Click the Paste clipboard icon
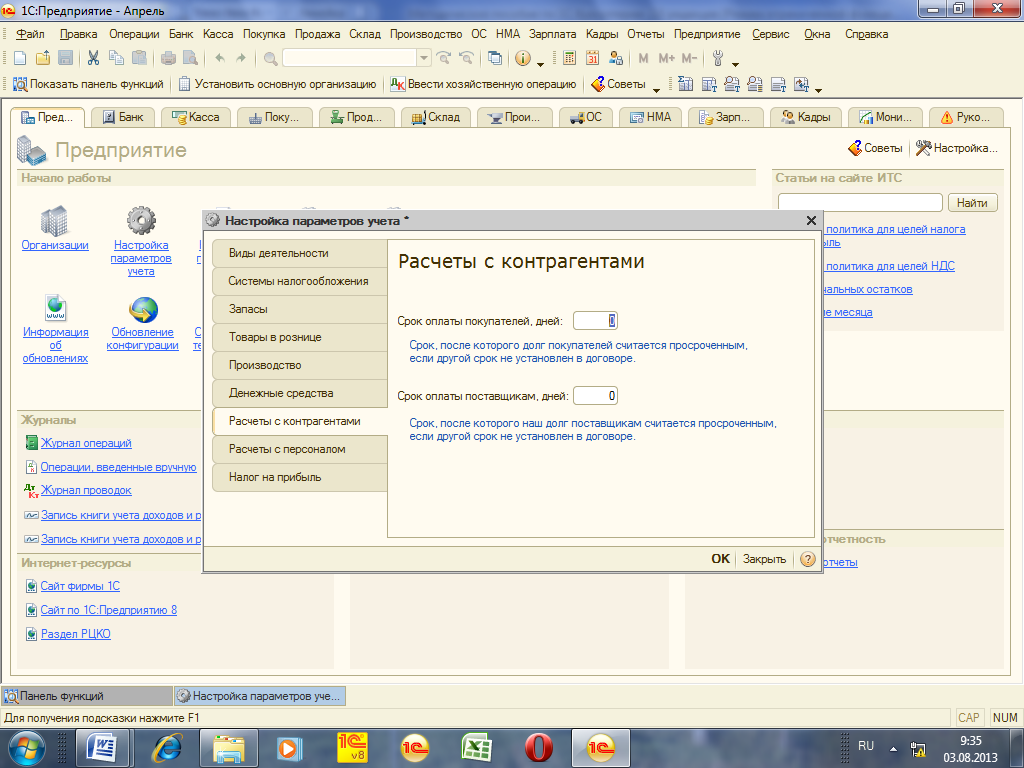This screenshot has height=768, width=1024. tap(139, 58)
